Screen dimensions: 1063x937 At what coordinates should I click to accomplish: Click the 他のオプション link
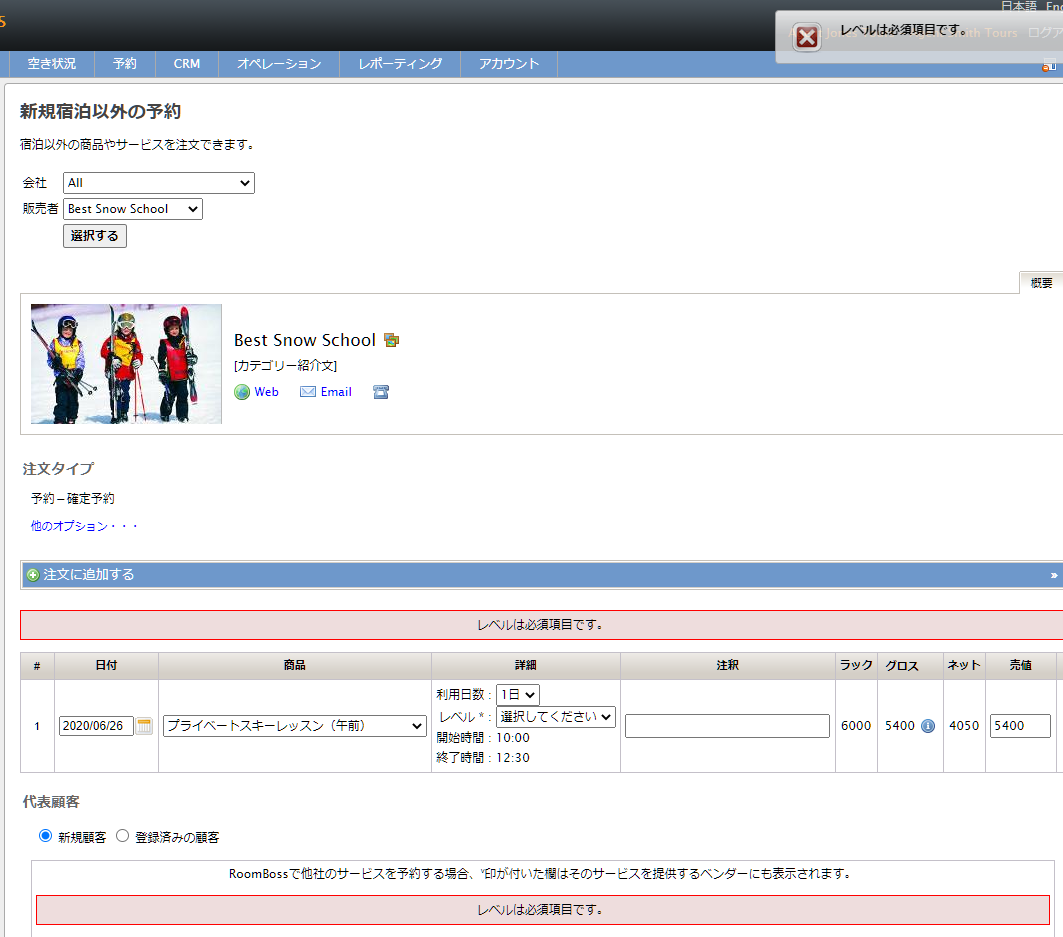click(84, 526)
